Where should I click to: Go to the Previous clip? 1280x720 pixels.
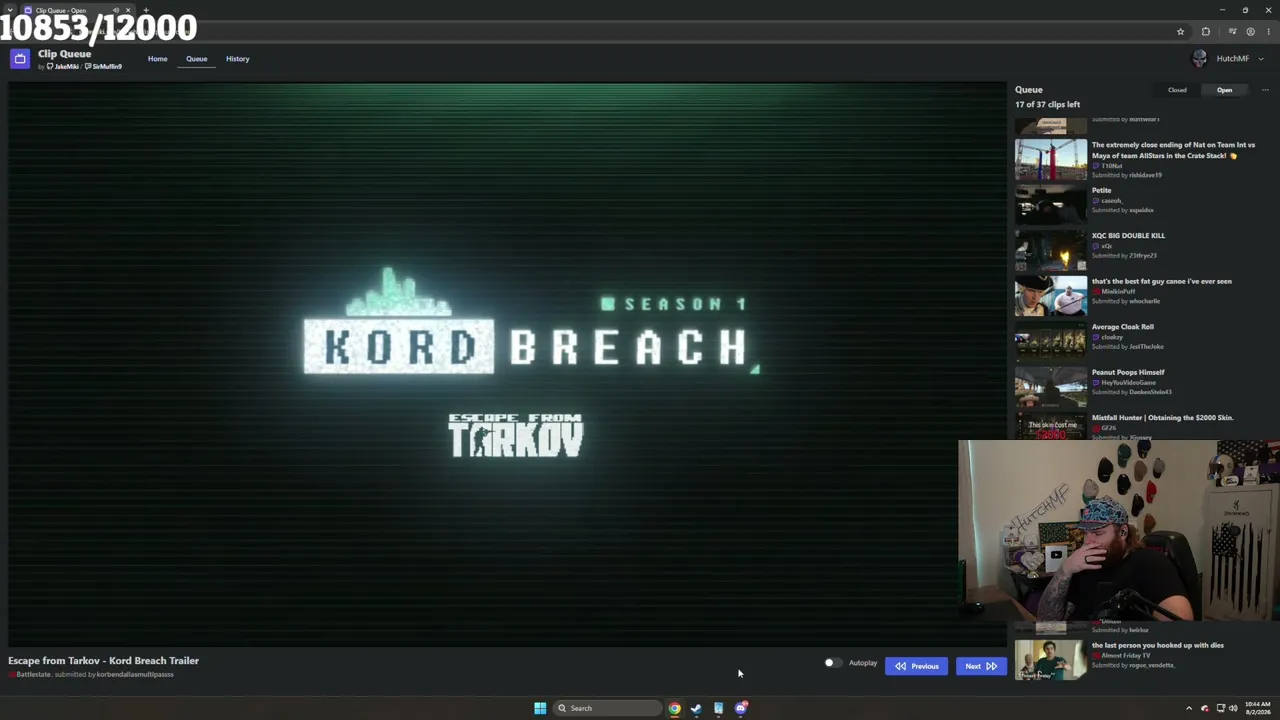click(x=916, y=666)
